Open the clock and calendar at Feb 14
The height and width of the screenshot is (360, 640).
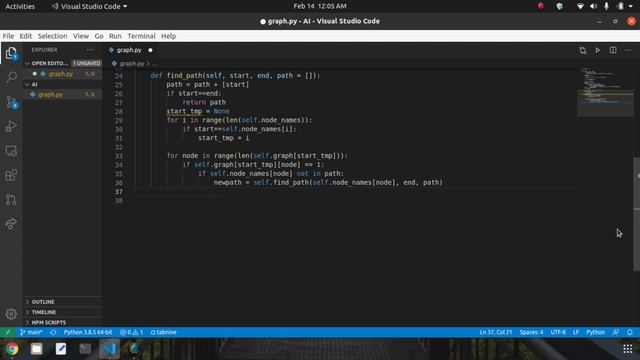click(320, 6)
